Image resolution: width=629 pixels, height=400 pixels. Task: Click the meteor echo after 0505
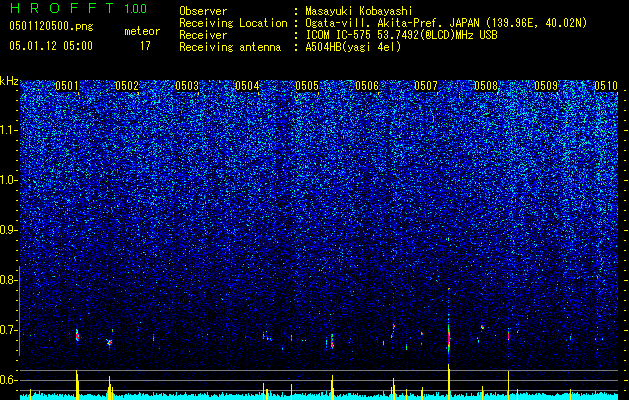coord(332,341)
